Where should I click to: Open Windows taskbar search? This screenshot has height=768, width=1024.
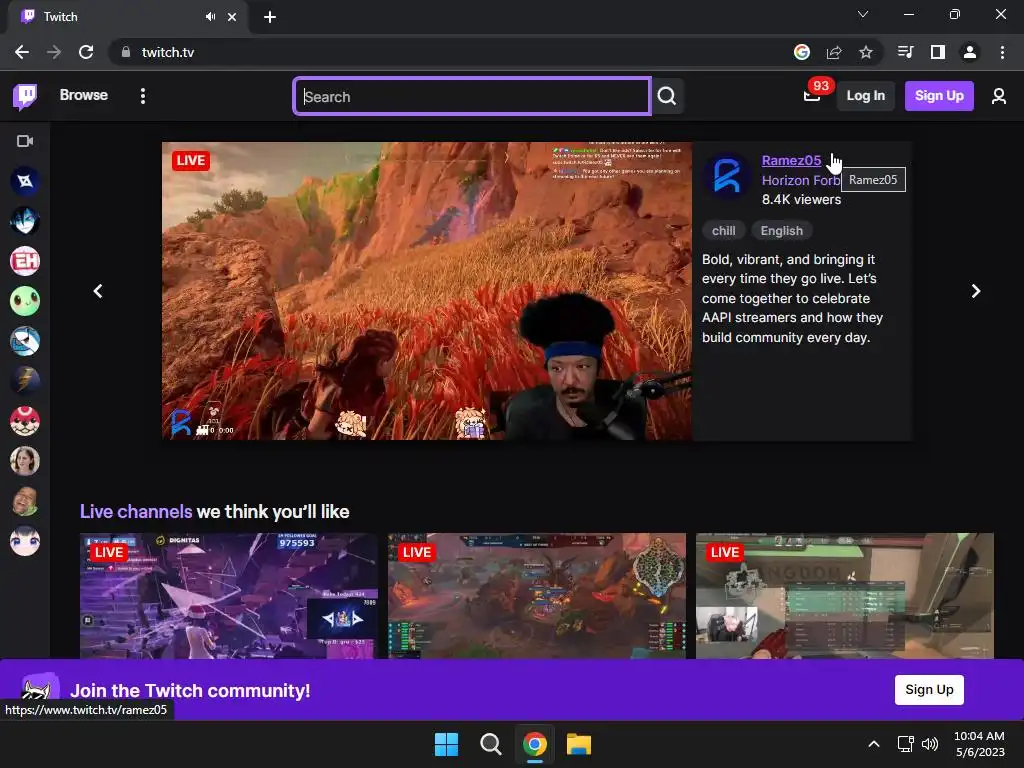click(490, 744)
